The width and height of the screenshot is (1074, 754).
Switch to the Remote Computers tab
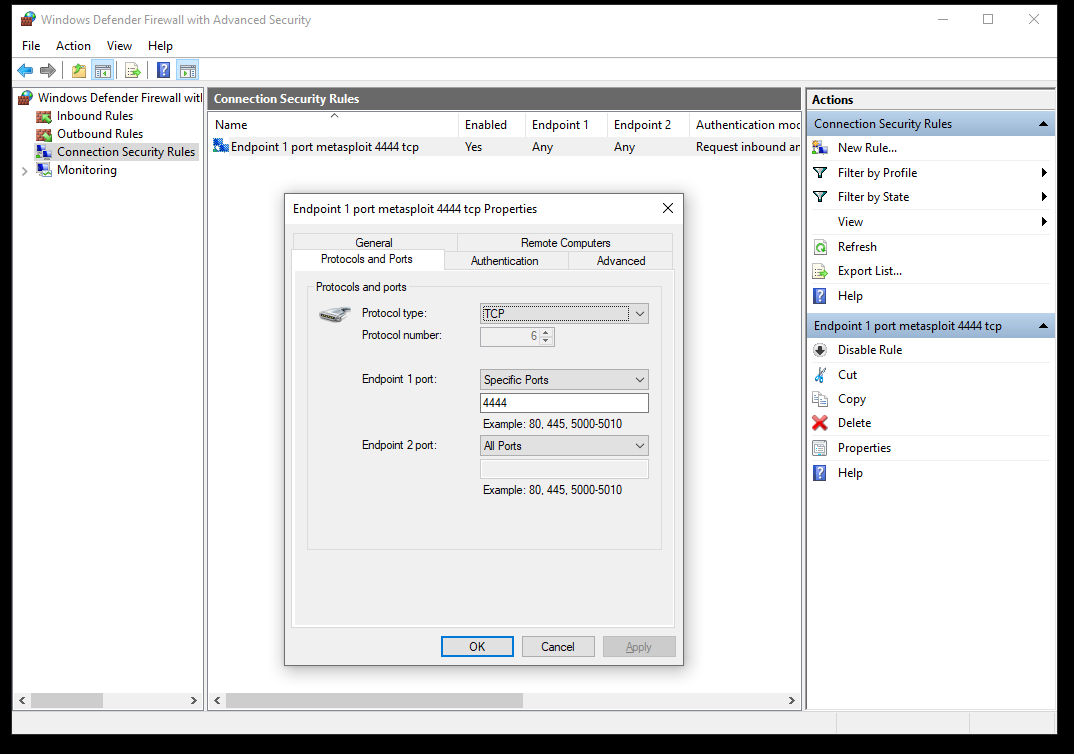tap(565, 243)
